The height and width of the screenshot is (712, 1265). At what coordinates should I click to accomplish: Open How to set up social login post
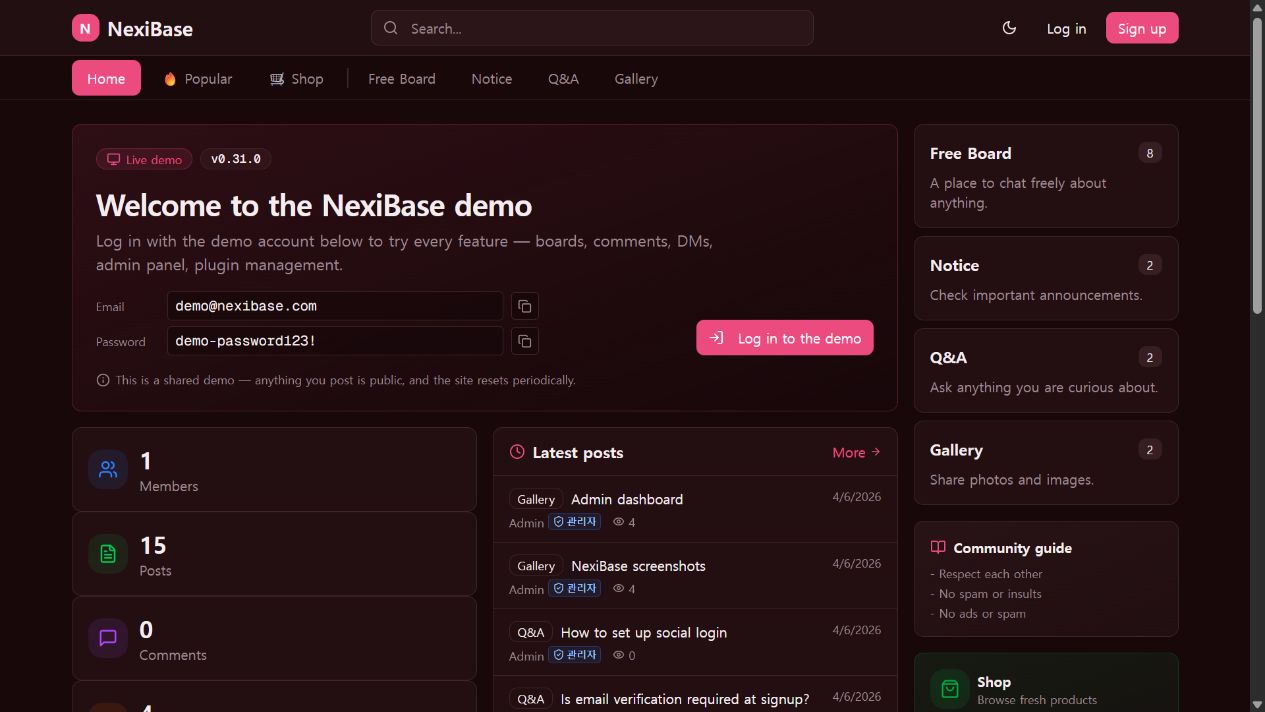[x=644, y=633]
